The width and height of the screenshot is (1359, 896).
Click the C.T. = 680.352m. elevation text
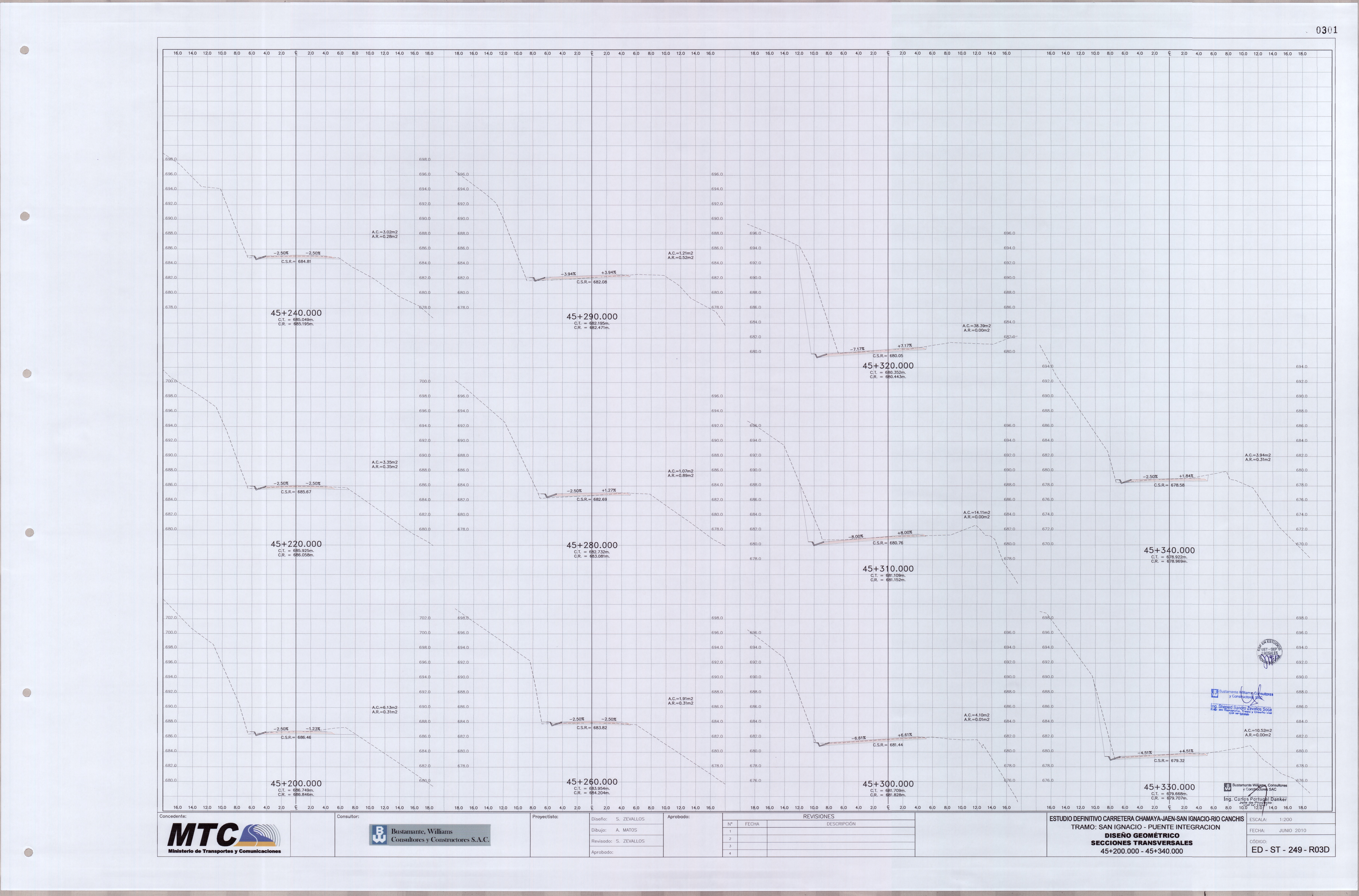coord(888,373)
